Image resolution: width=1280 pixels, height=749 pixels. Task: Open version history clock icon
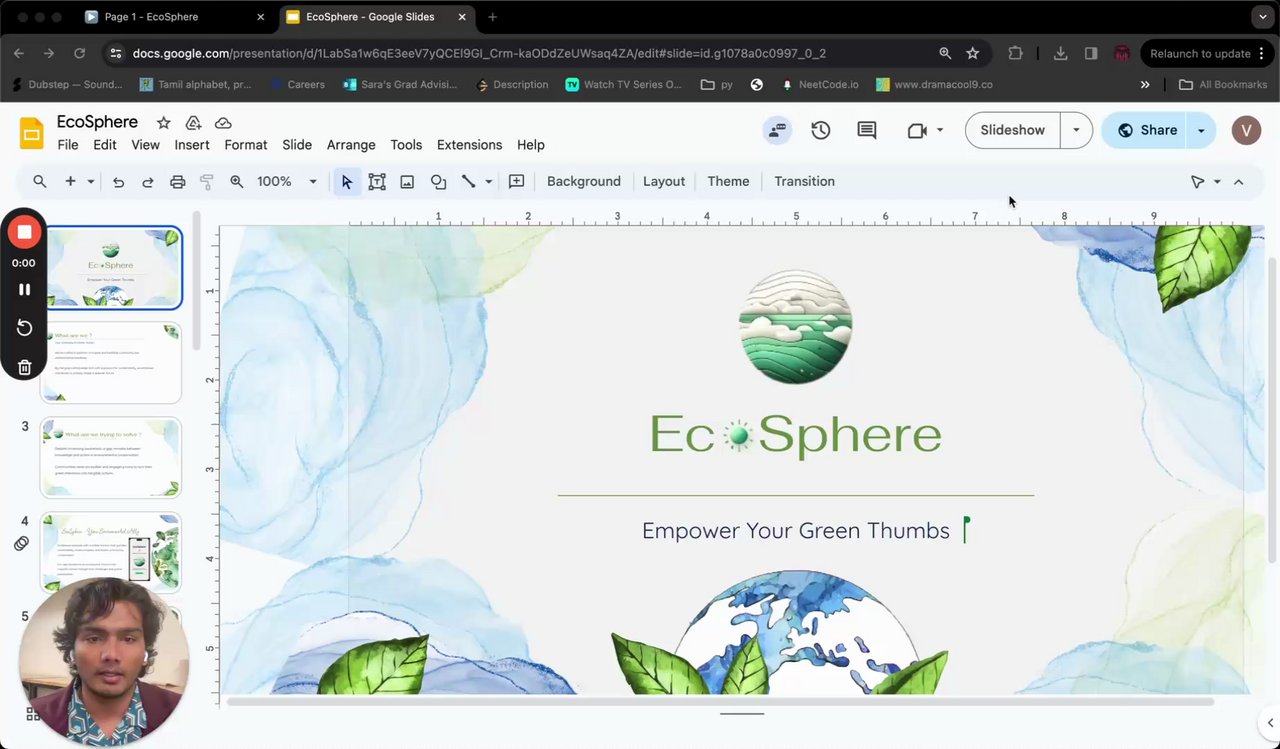click(821, 130)
